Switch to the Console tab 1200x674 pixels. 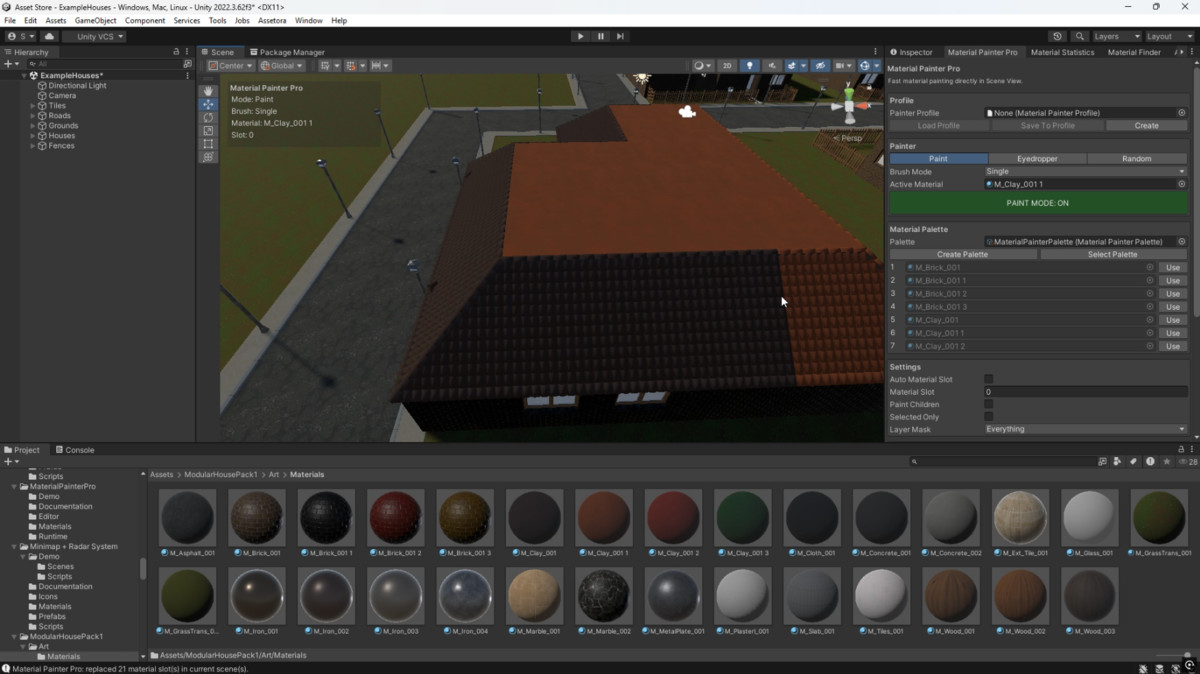pos(74,450)
